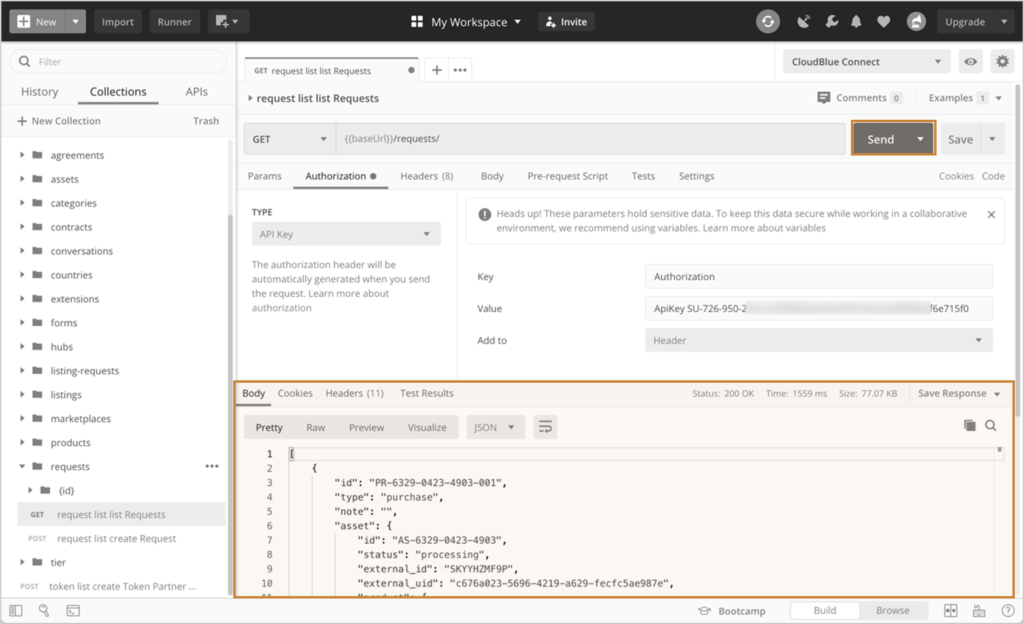Open the Headers (8) request tab

click(427, 176)
